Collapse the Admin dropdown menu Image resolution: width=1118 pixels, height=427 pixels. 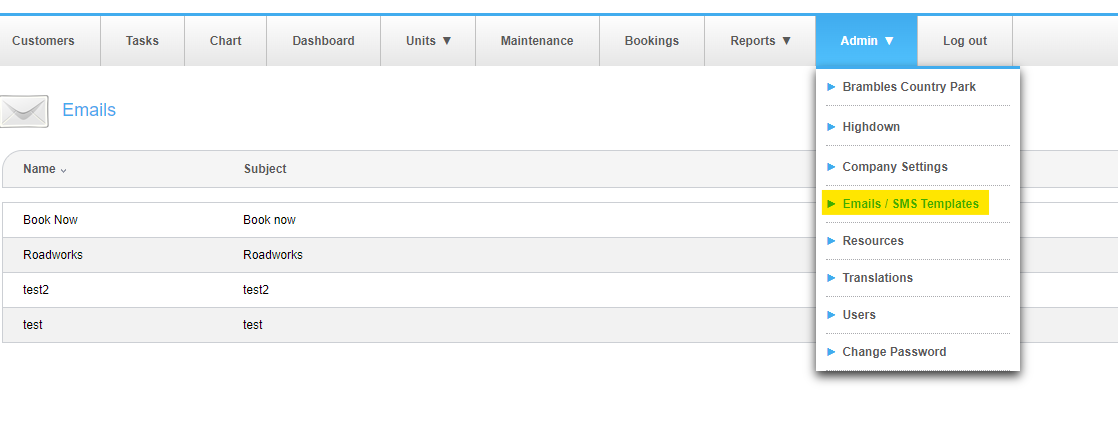pos(866,41)
